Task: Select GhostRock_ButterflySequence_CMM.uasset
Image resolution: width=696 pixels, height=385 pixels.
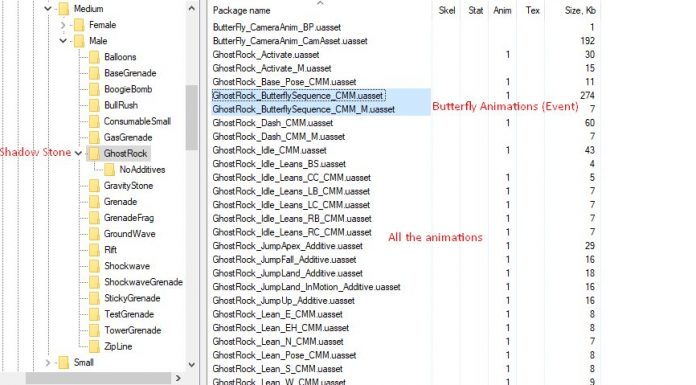Action: point(298,95)
